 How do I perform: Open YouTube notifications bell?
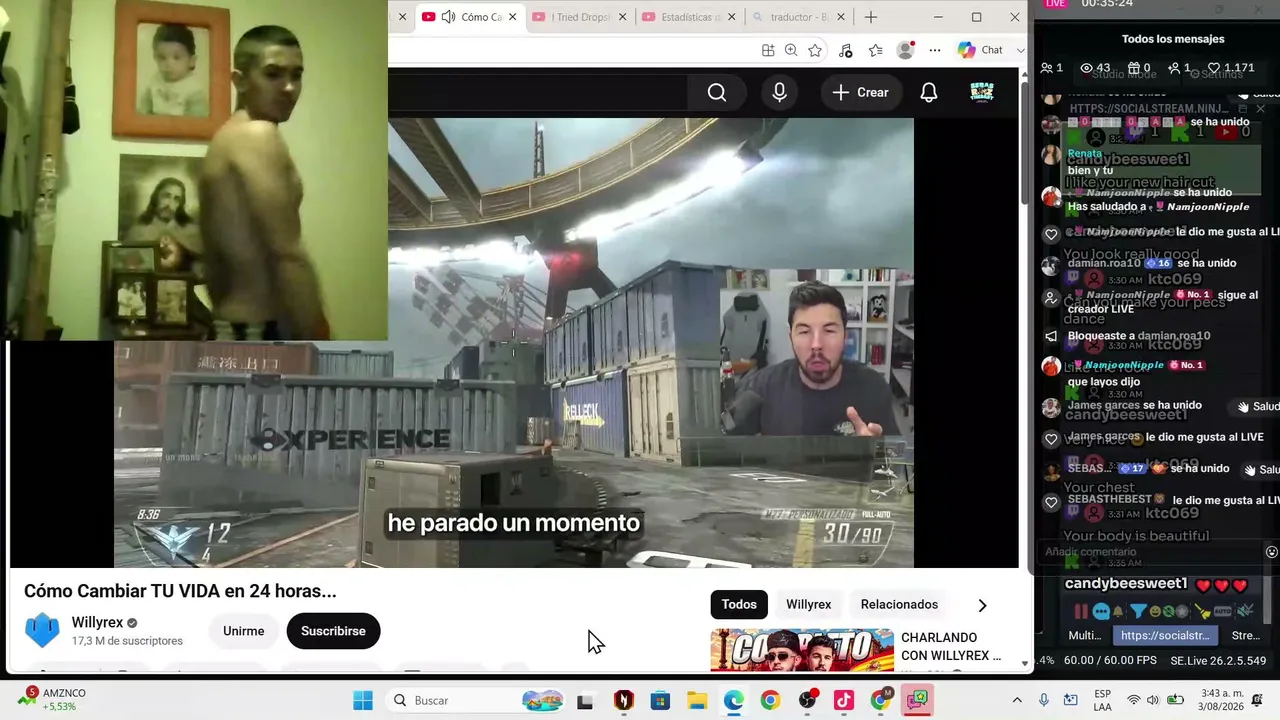click(929, 93)
